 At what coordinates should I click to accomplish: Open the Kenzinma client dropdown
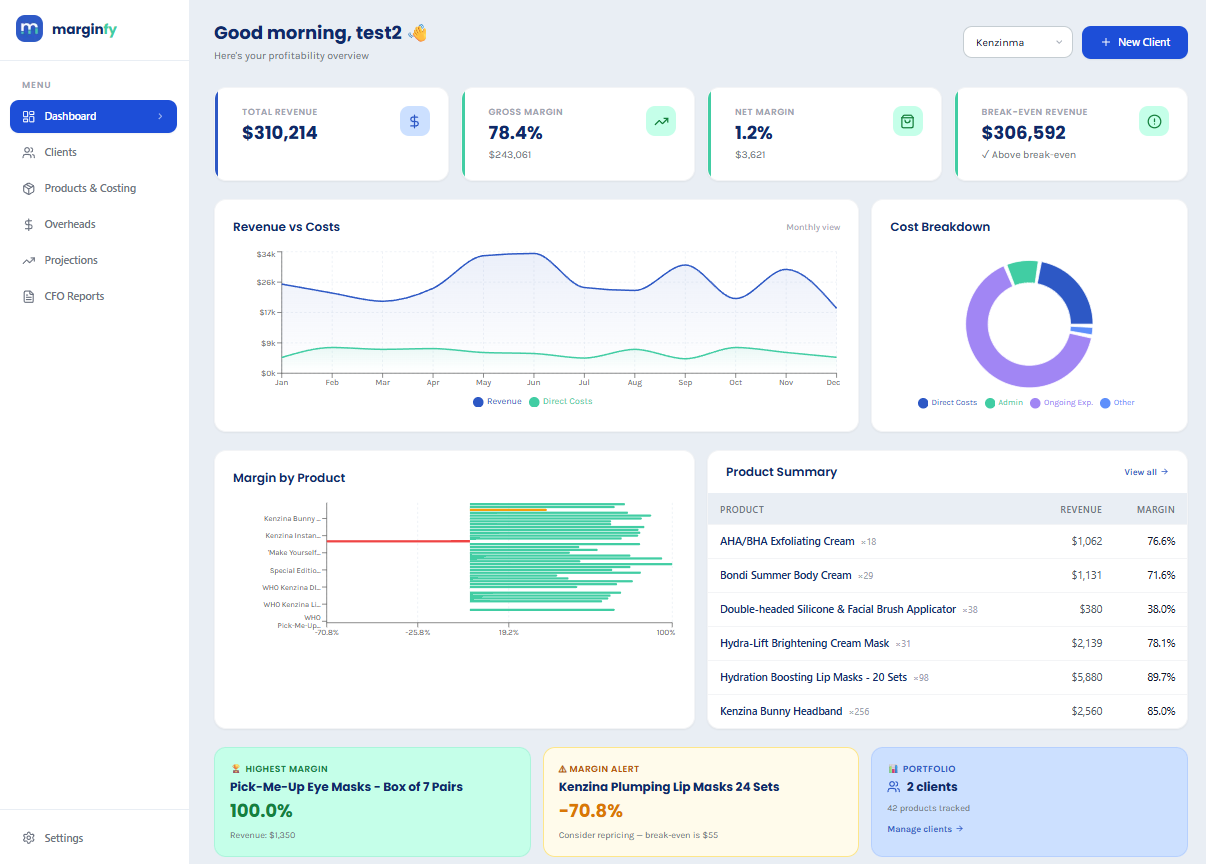[1018, 42]
